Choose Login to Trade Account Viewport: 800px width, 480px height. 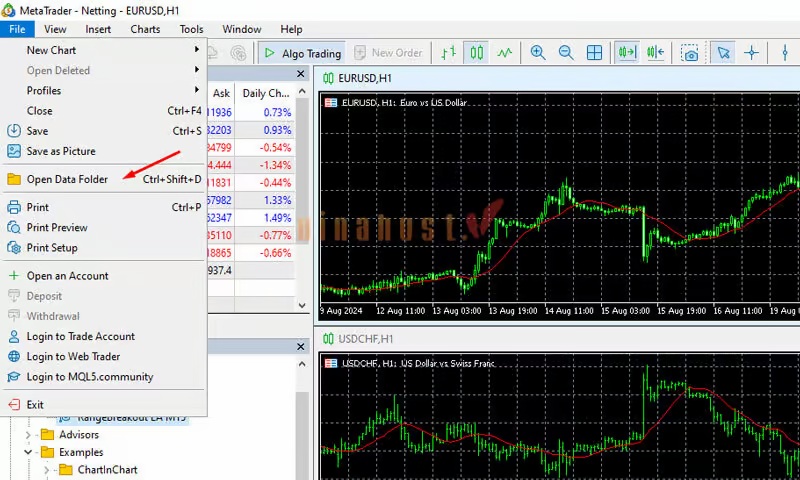coord(104,336)
